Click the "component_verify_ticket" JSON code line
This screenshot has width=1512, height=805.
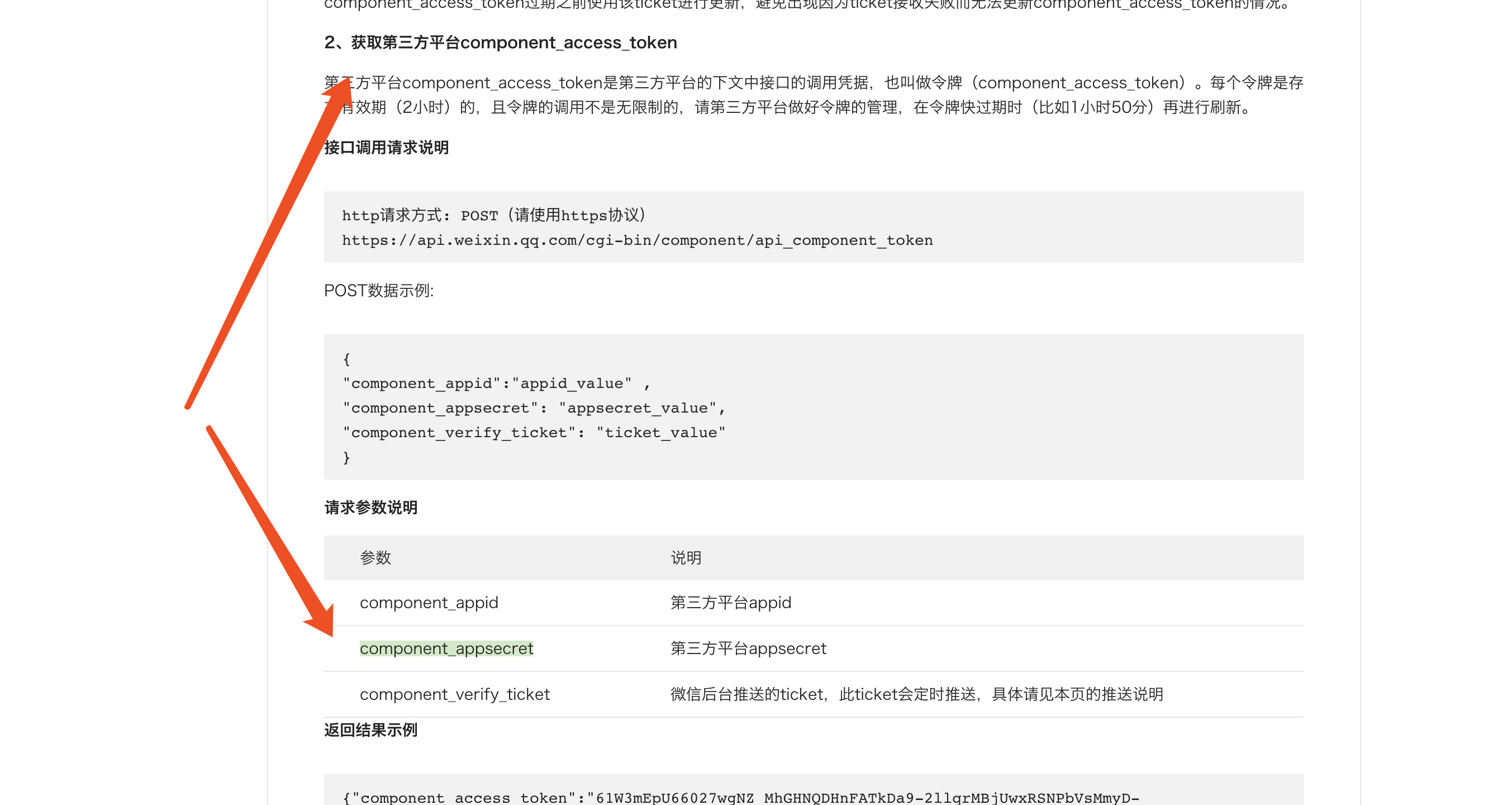coord(534,433)
